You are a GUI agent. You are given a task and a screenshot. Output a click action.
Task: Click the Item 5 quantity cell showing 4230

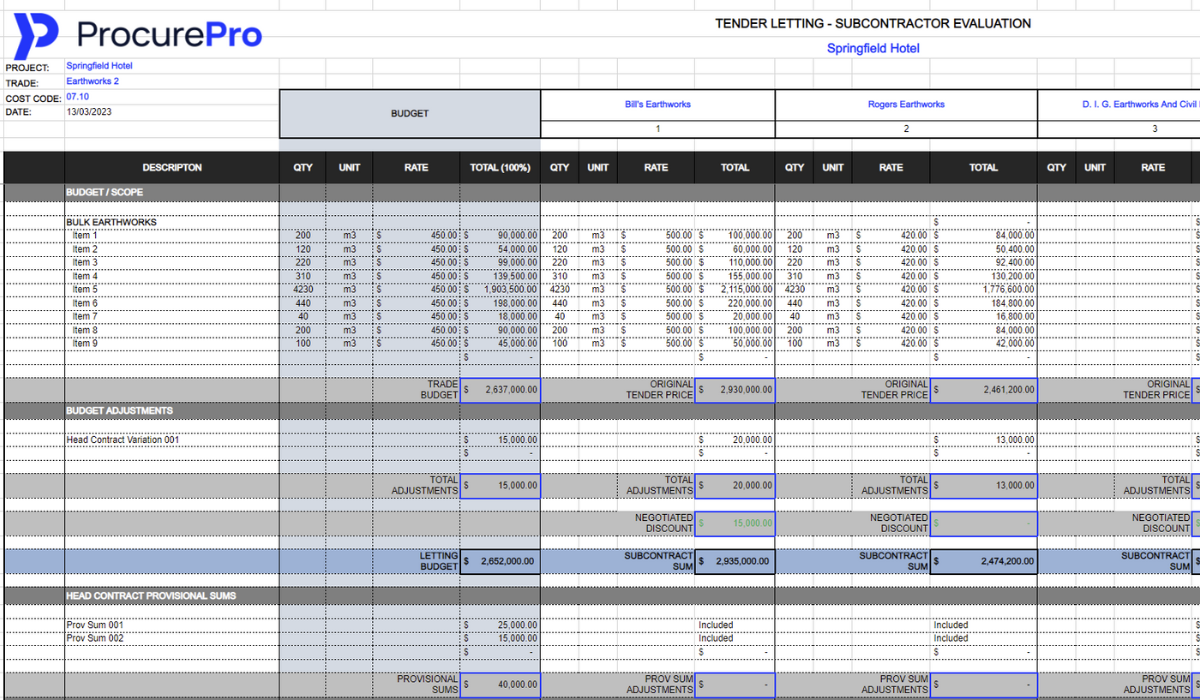coord(303,288)
